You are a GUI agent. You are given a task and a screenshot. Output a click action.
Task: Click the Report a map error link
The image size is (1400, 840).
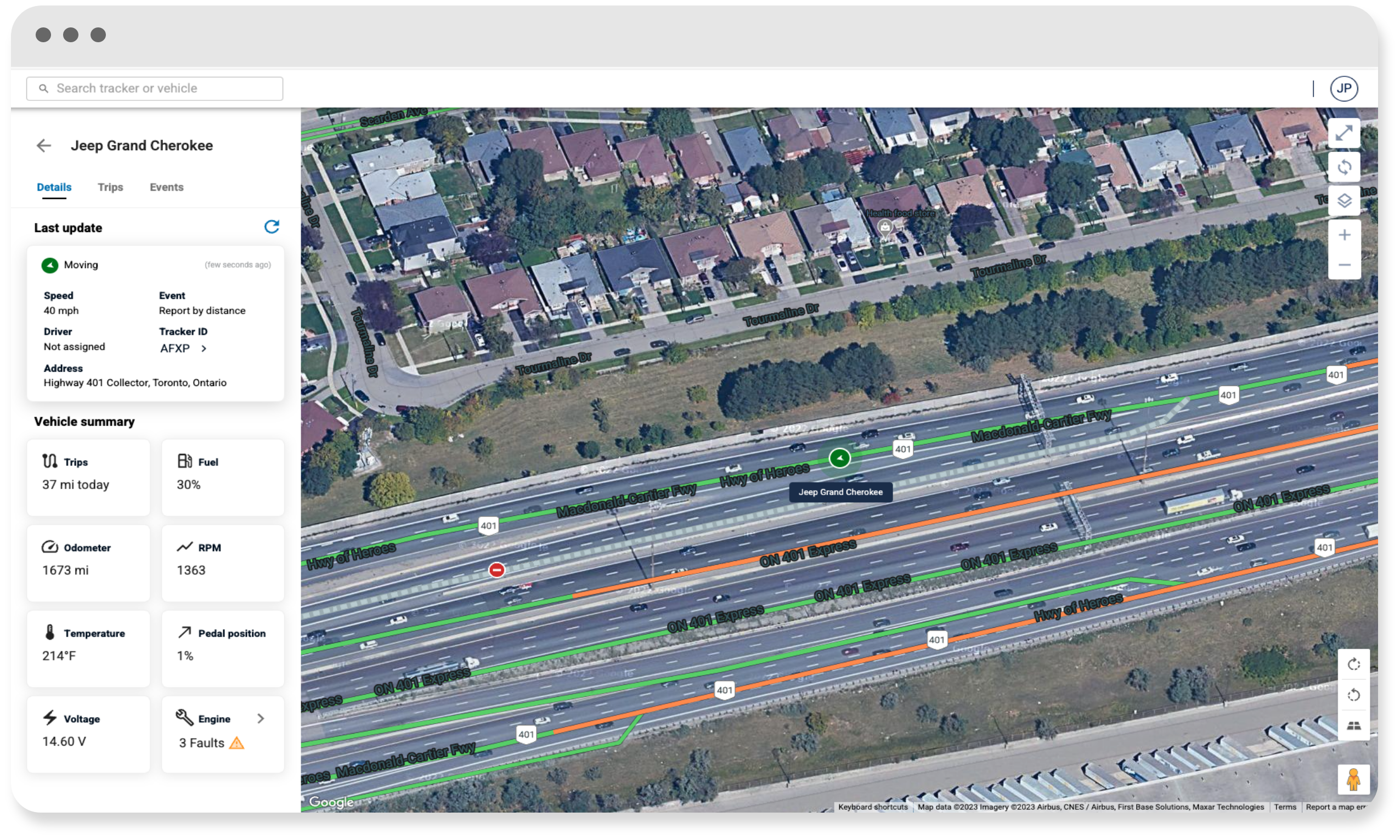click(1335, 807)
